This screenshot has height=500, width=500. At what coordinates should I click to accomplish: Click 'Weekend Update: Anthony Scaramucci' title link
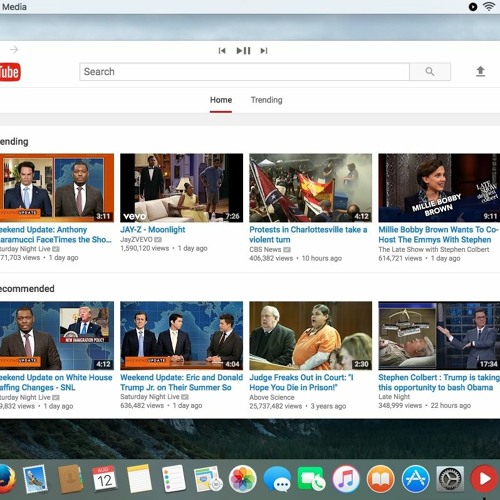click(x=56, y=235)
